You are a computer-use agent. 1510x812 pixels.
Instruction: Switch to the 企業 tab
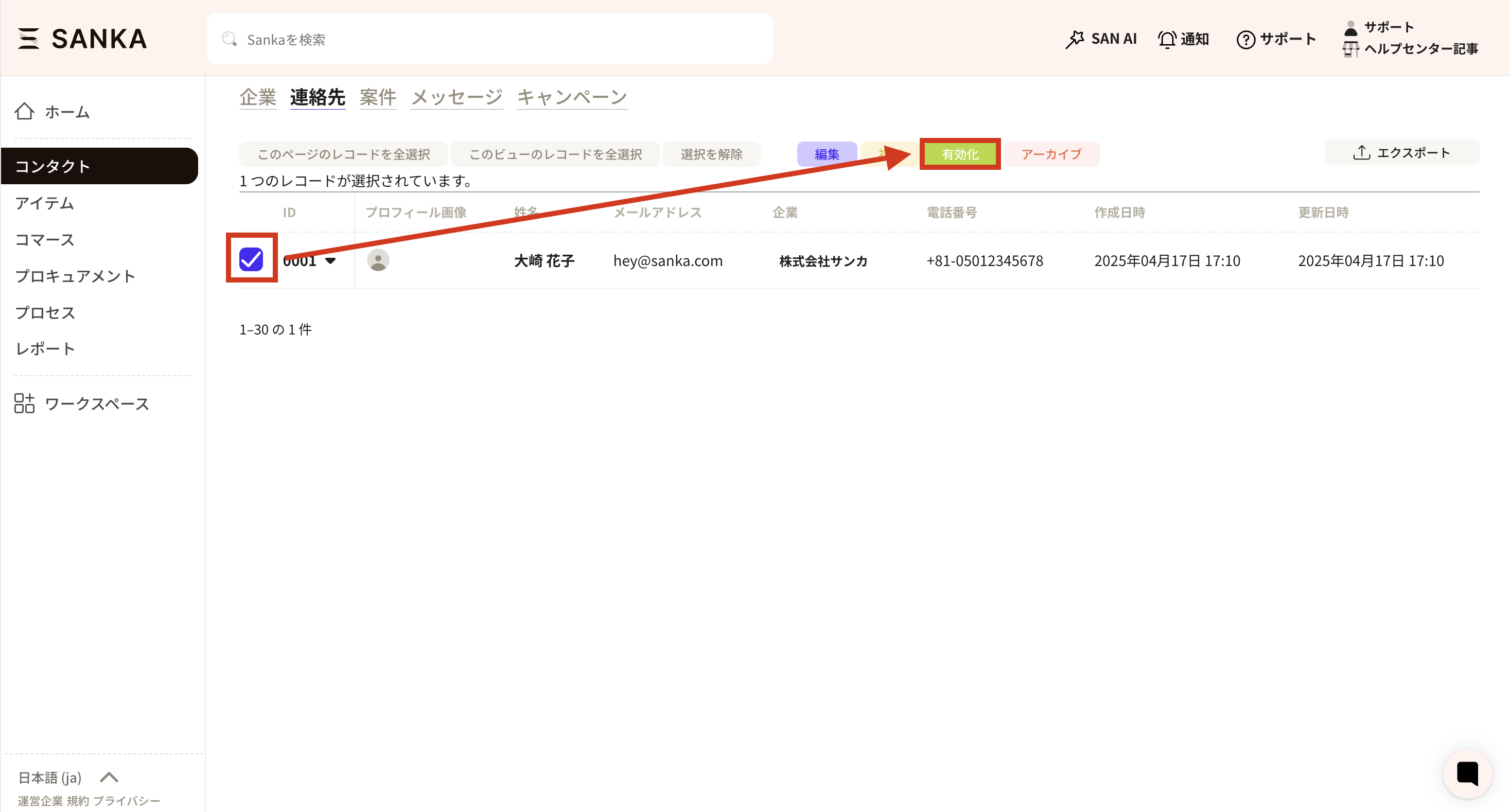[x=257, y=97]
